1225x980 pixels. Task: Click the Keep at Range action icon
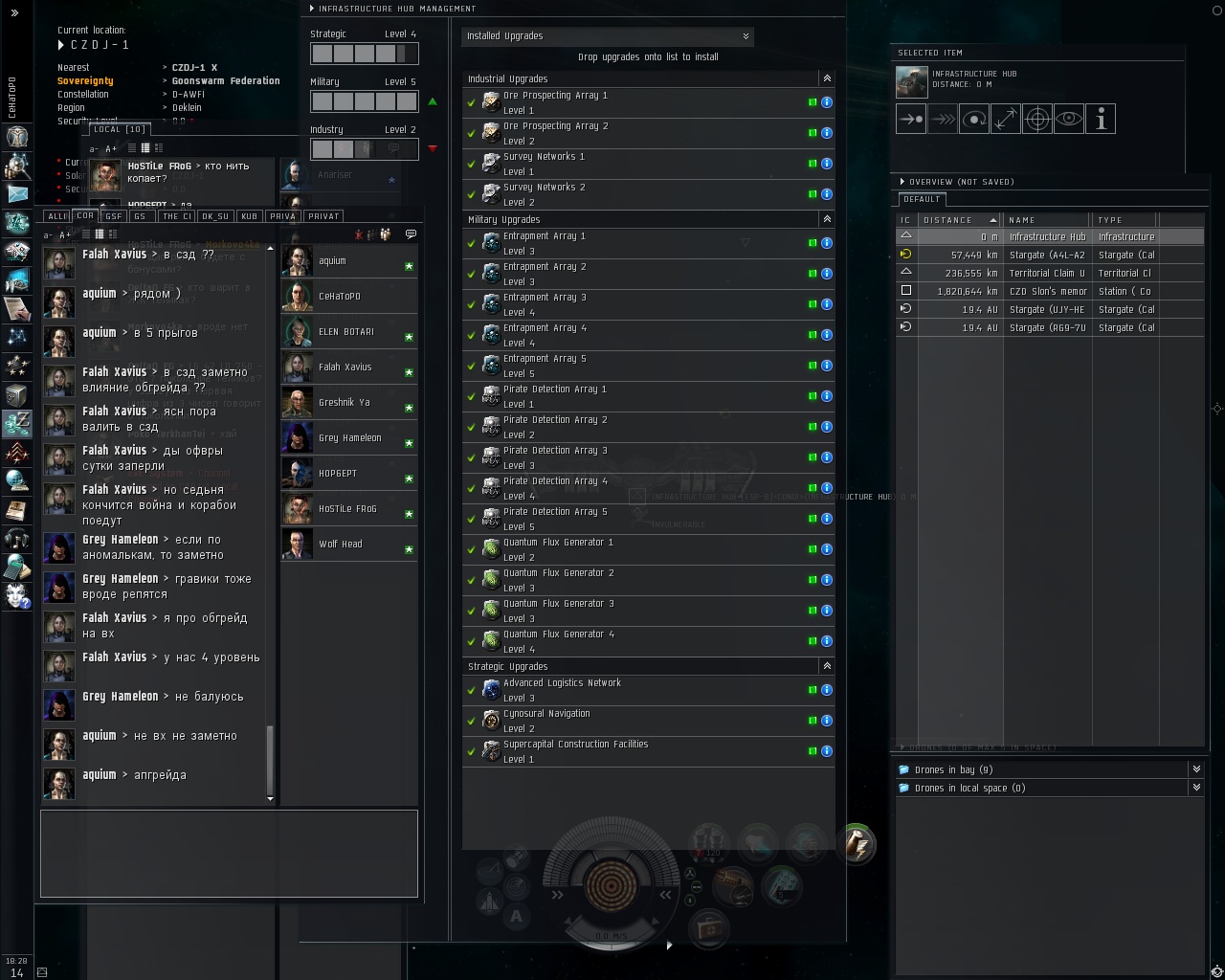(x=1006, y=120)
